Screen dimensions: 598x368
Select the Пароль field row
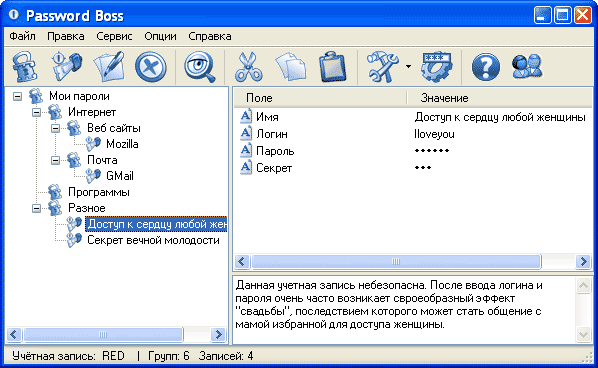pyautogui.click(x=413, y=151)
